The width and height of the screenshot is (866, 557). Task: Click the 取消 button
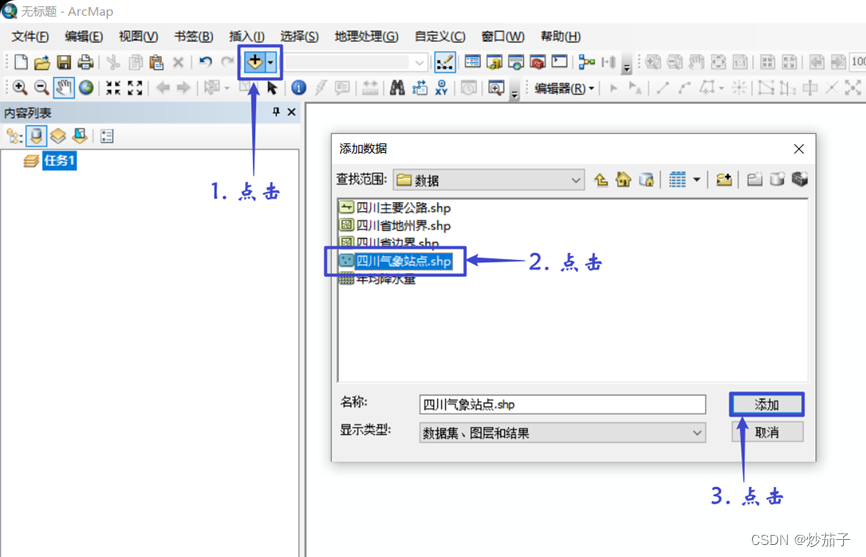pos(767,432)
